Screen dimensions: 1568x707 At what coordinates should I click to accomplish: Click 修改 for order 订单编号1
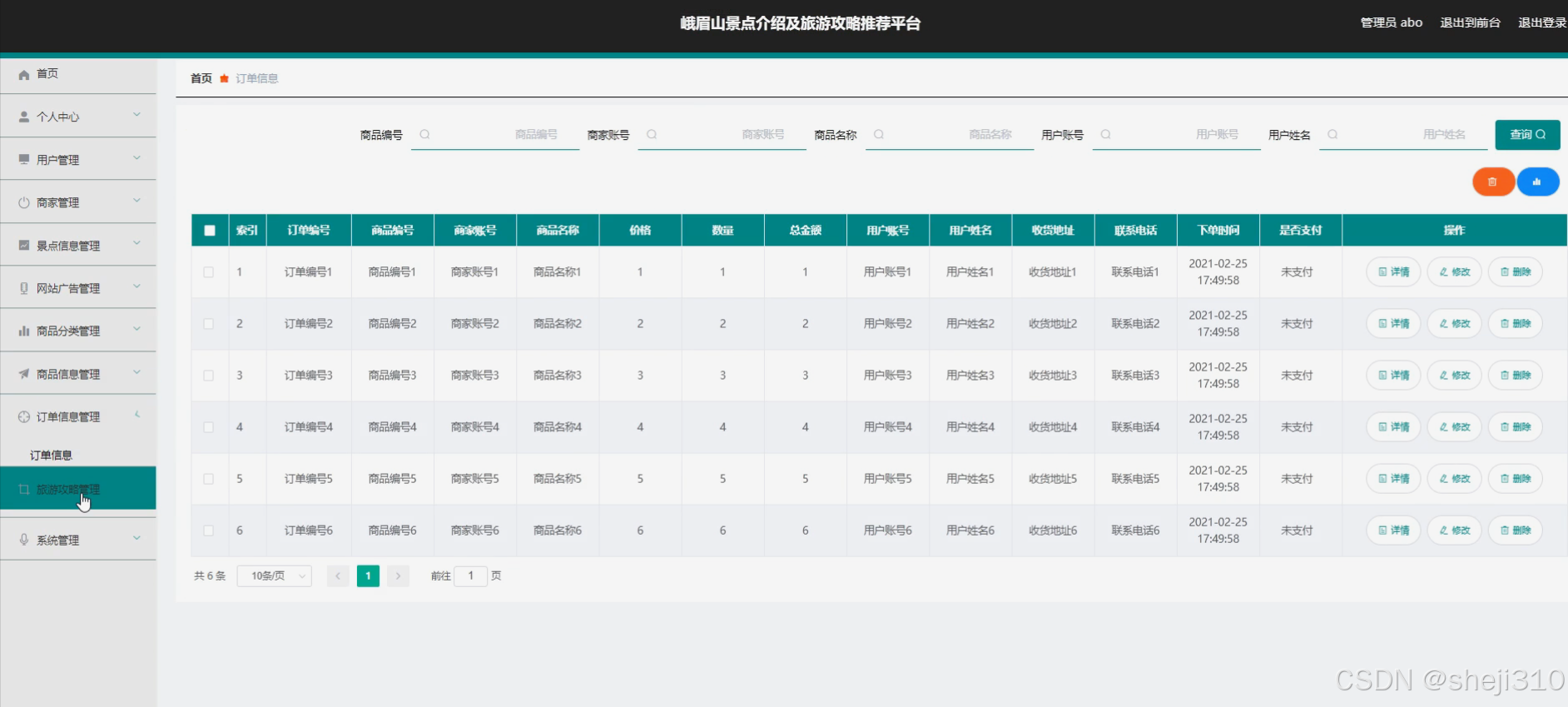[1454, 272]
